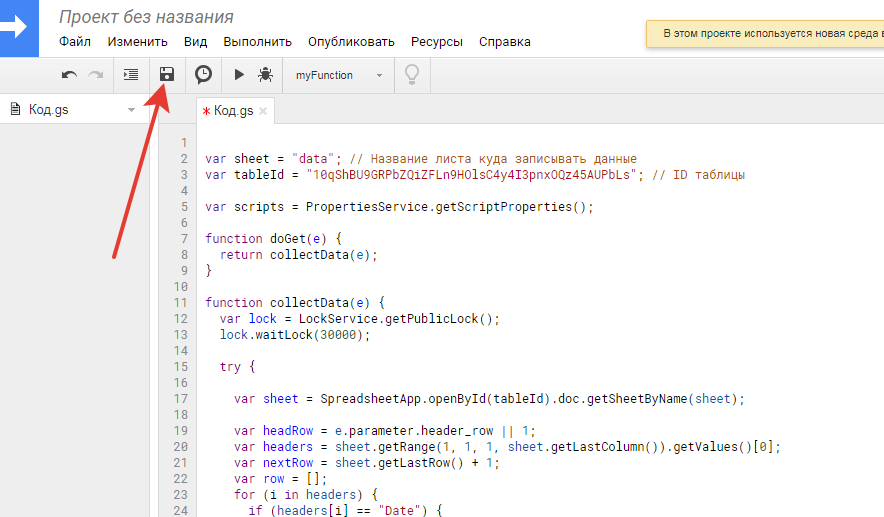Click the SpreadsheetApp.openById line of code

489,399
